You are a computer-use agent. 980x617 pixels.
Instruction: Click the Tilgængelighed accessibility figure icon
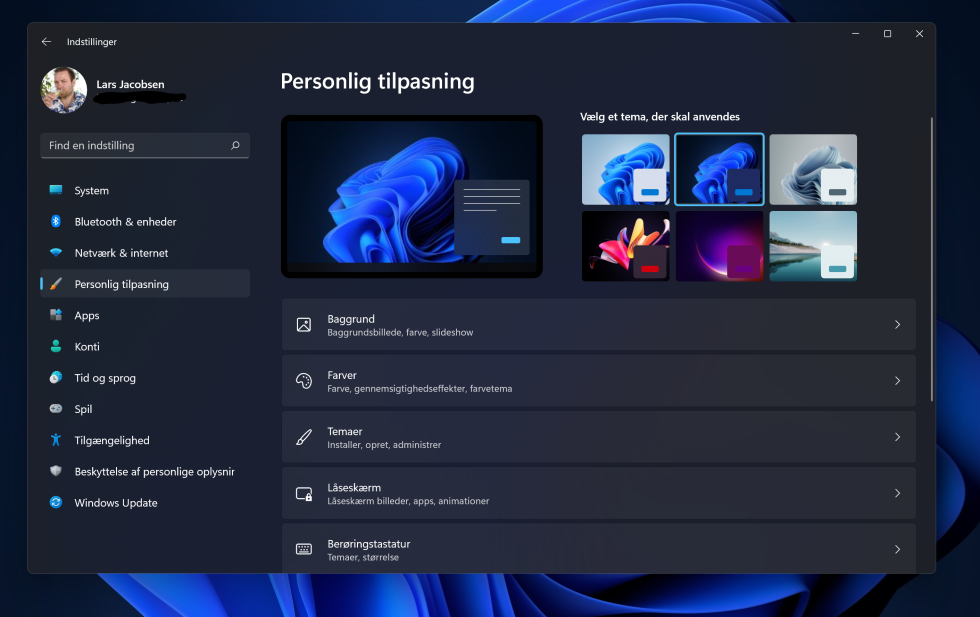point(56,440)
